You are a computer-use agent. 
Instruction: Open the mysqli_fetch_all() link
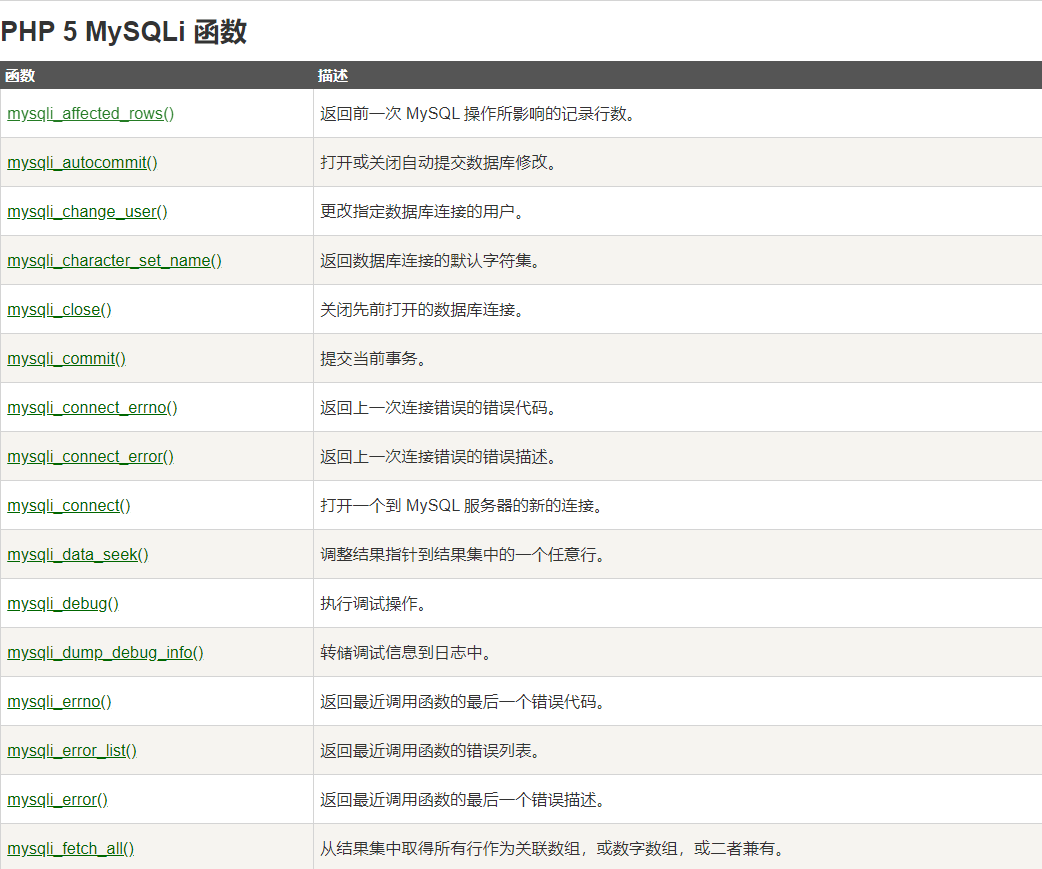point(70,849)
